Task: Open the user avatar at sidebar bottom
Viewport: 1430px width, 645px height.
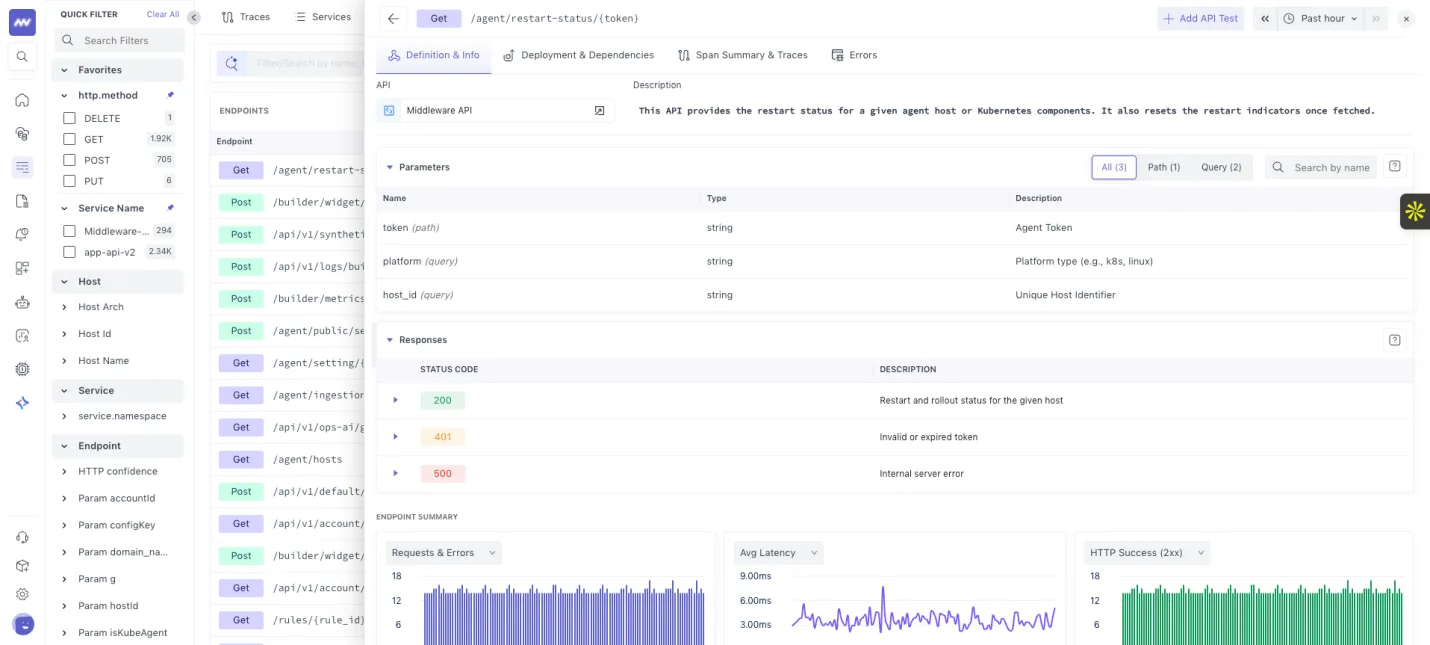Action: tap(22, 624)
